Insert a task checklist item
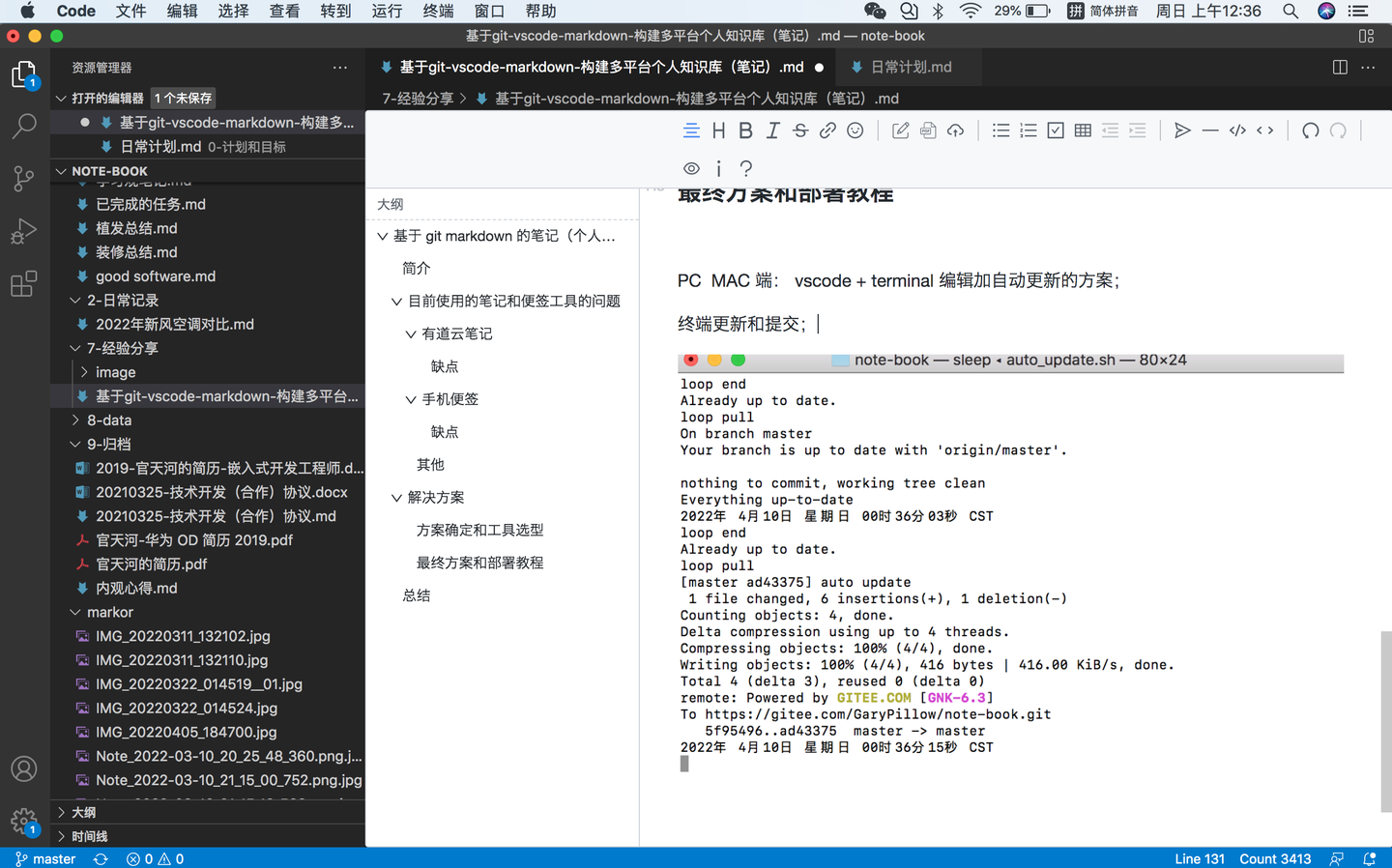 [1055, 130]
